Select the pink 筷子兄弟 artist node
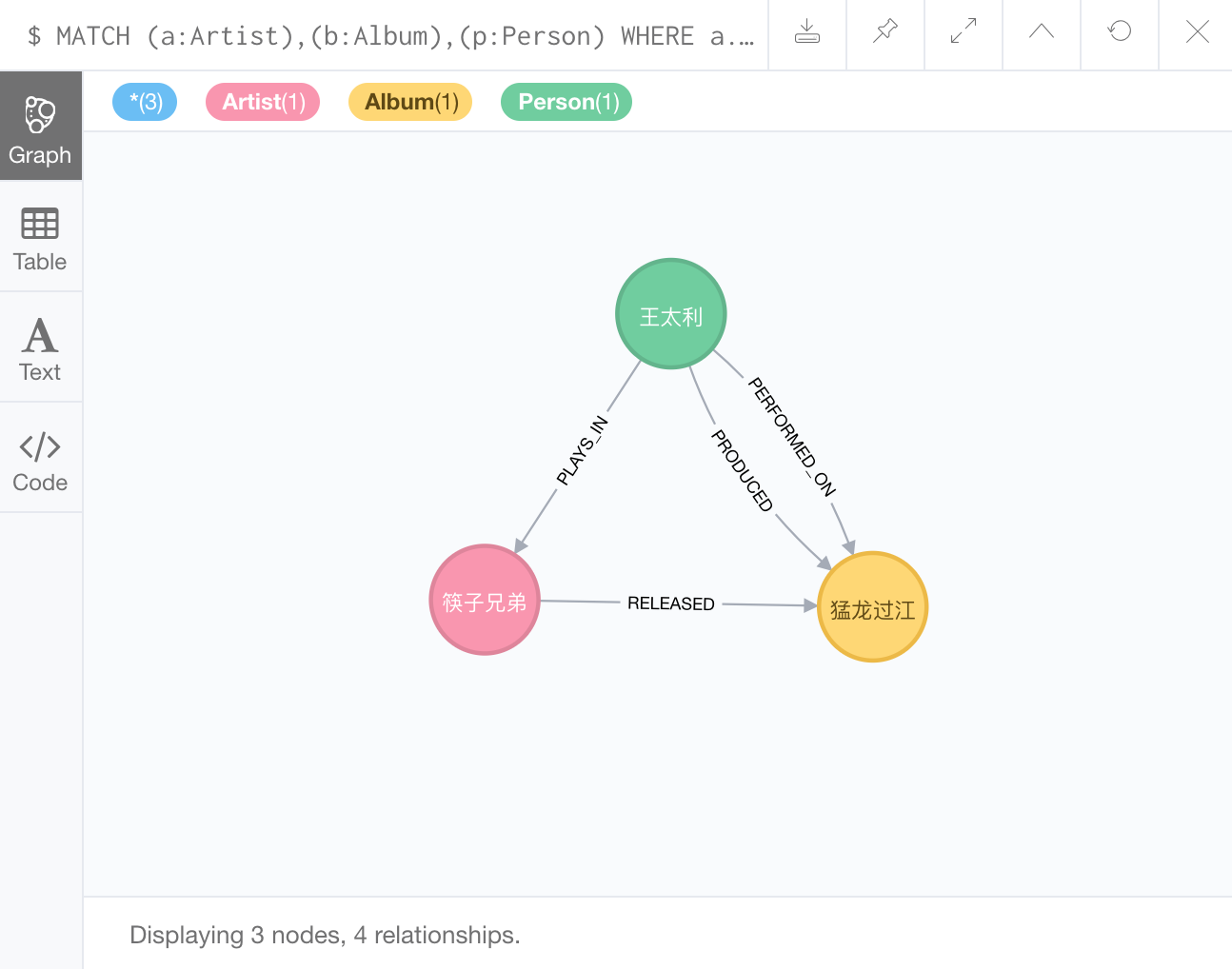The height and width of the screenshot is (969, 1232). pyautogui.click(x=485, y=601)
